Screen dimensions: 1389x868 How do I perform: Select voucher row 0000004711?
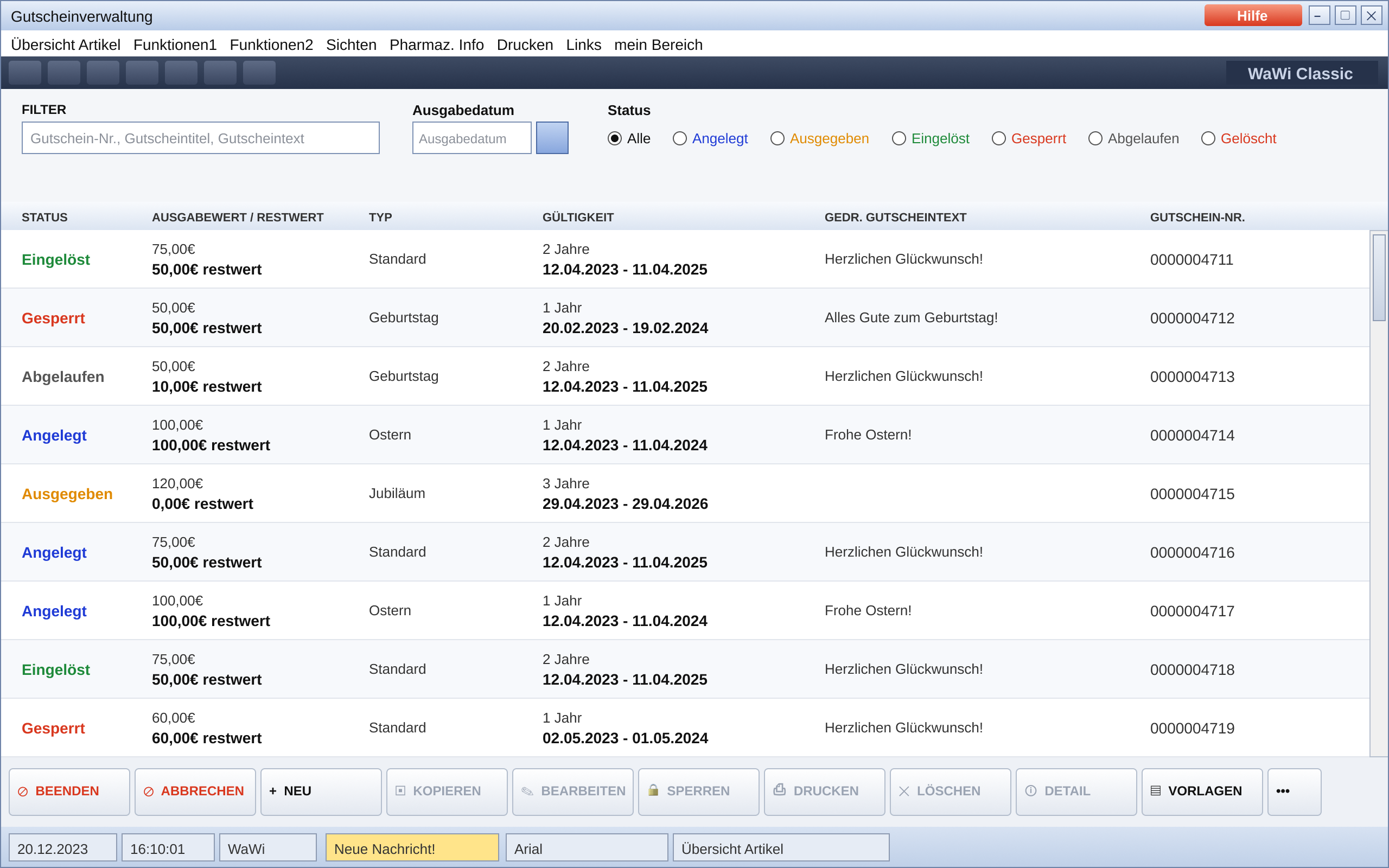[x=685, y=259]
